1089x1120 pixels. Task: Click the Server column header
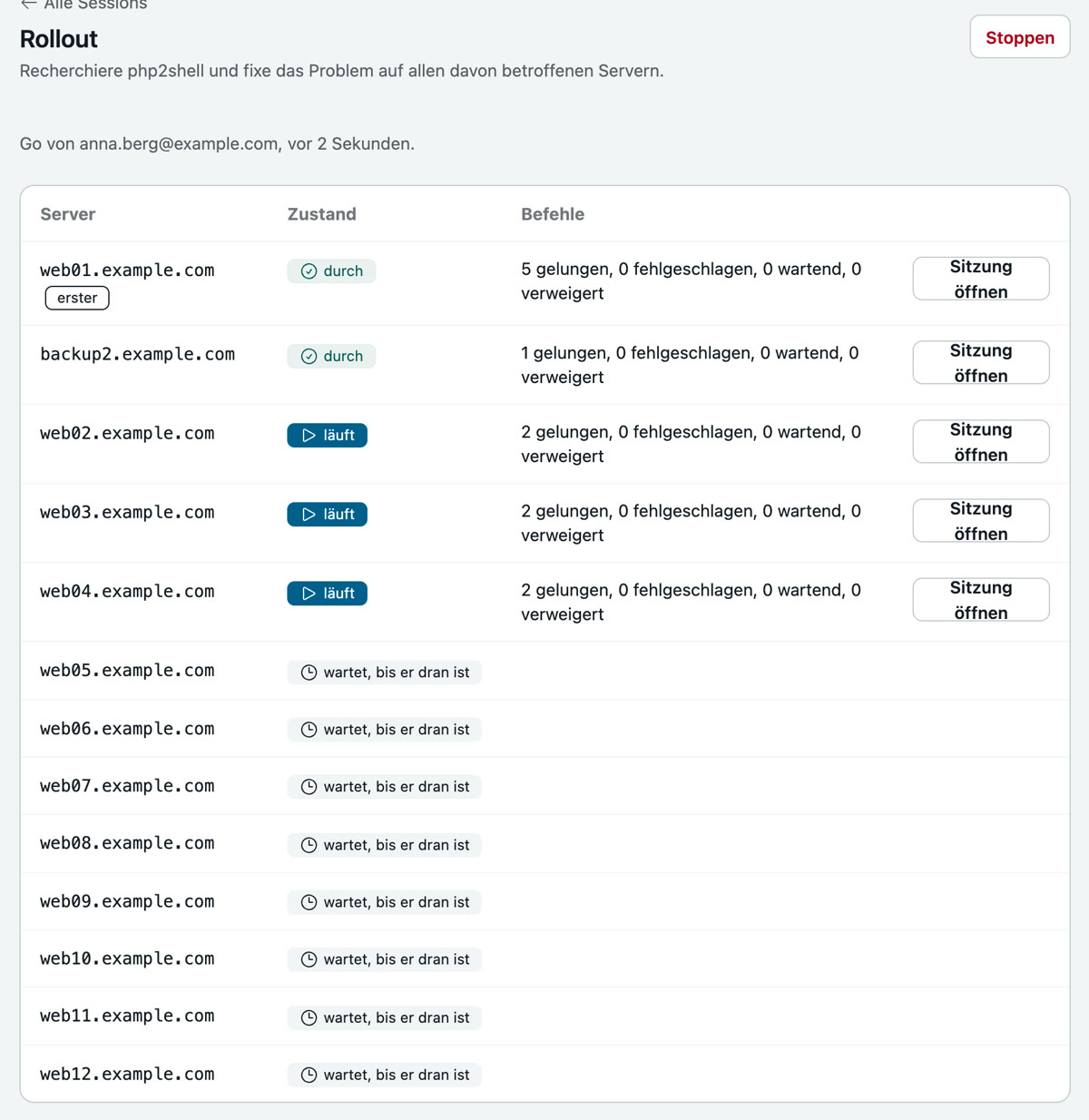pyautogui.click(x=68, y=214)
